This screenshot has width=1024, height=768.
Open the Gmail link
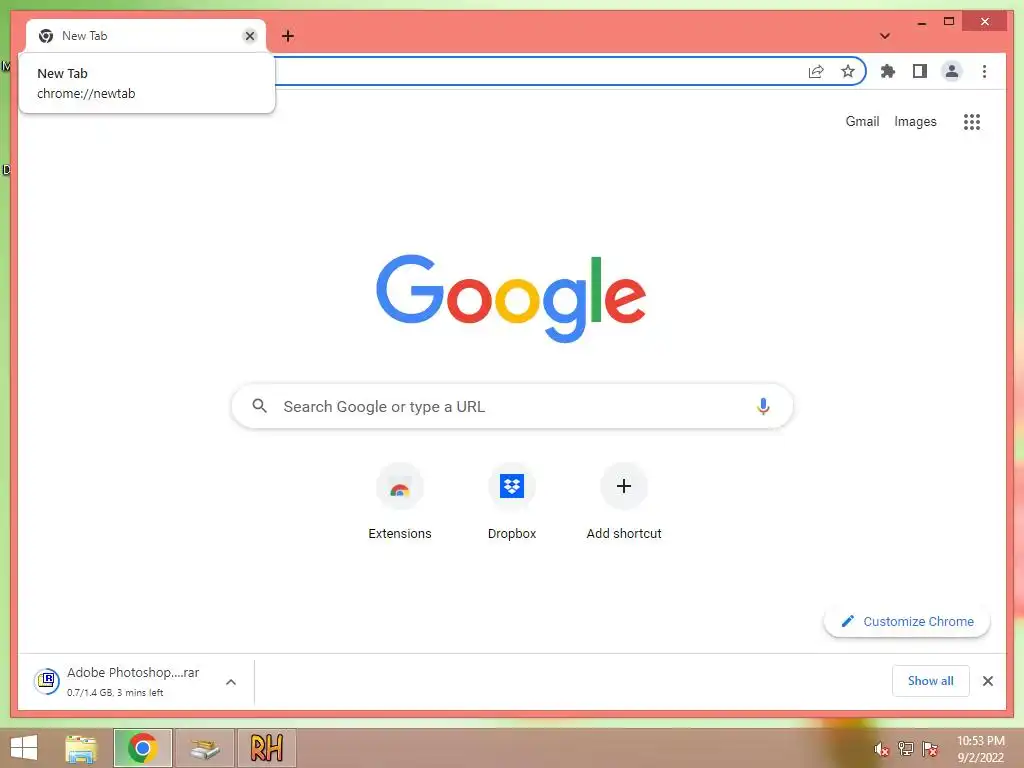(x=862, y=121)
